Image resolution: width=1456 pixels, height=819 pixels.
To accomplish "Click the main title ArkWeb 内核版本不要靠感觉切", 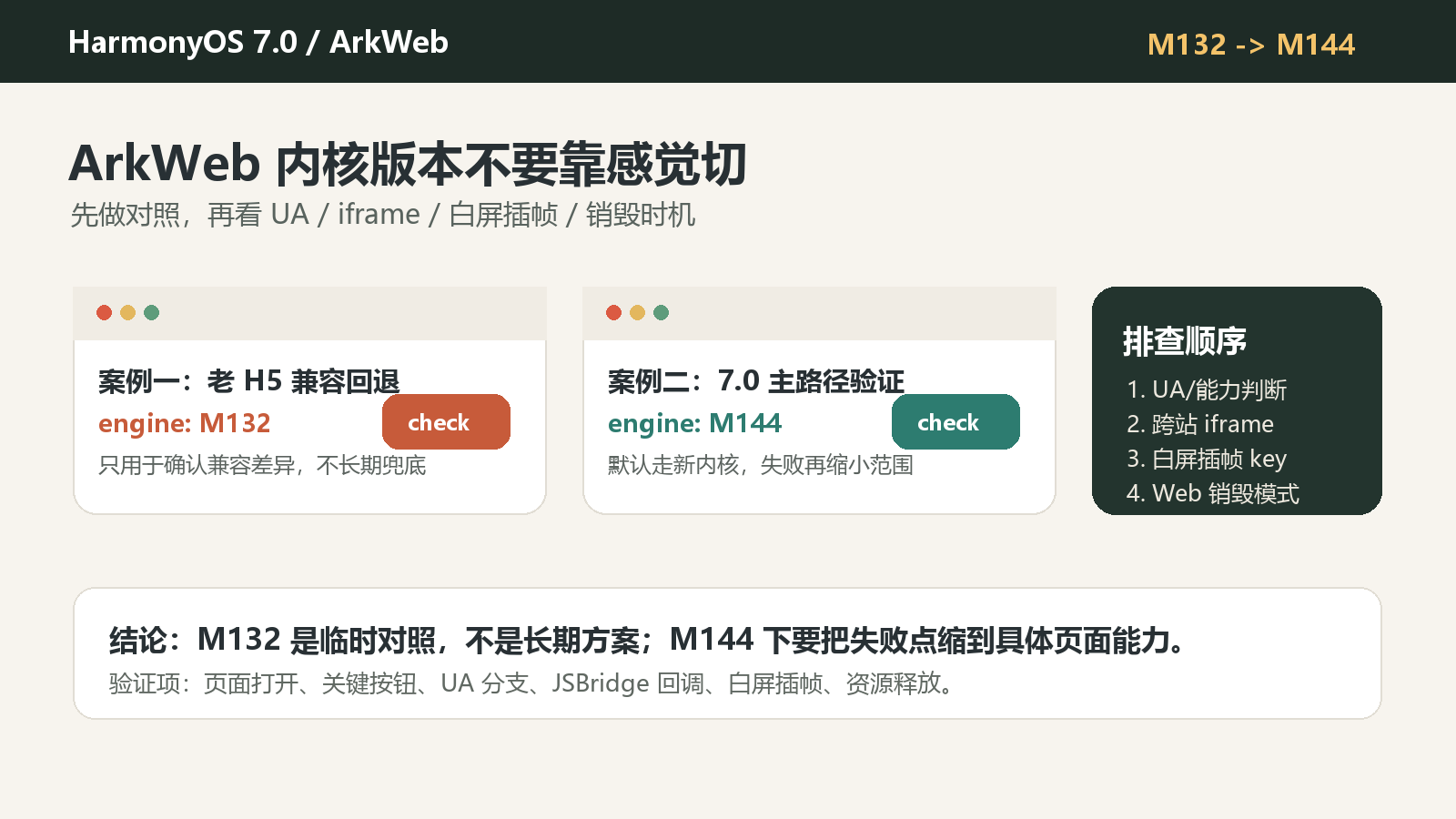I will coord(408,165).
